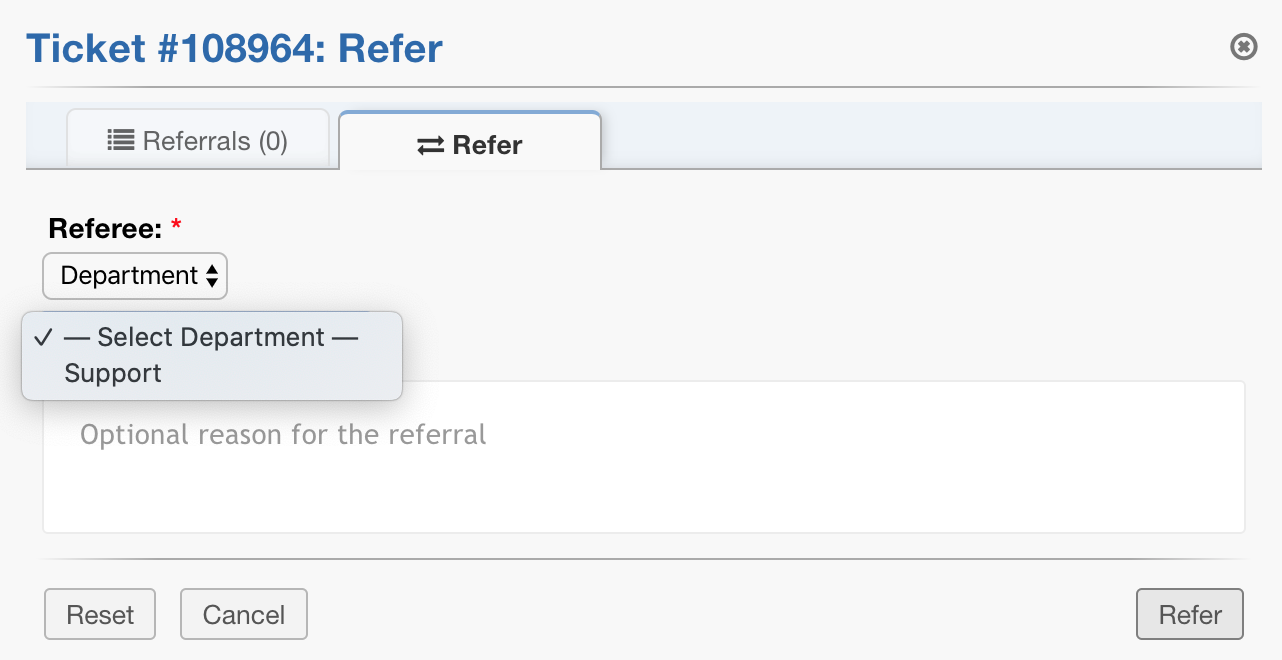1282x660 pixels.
Task: Click the checkmark beside Select Department
Action: 42,337
